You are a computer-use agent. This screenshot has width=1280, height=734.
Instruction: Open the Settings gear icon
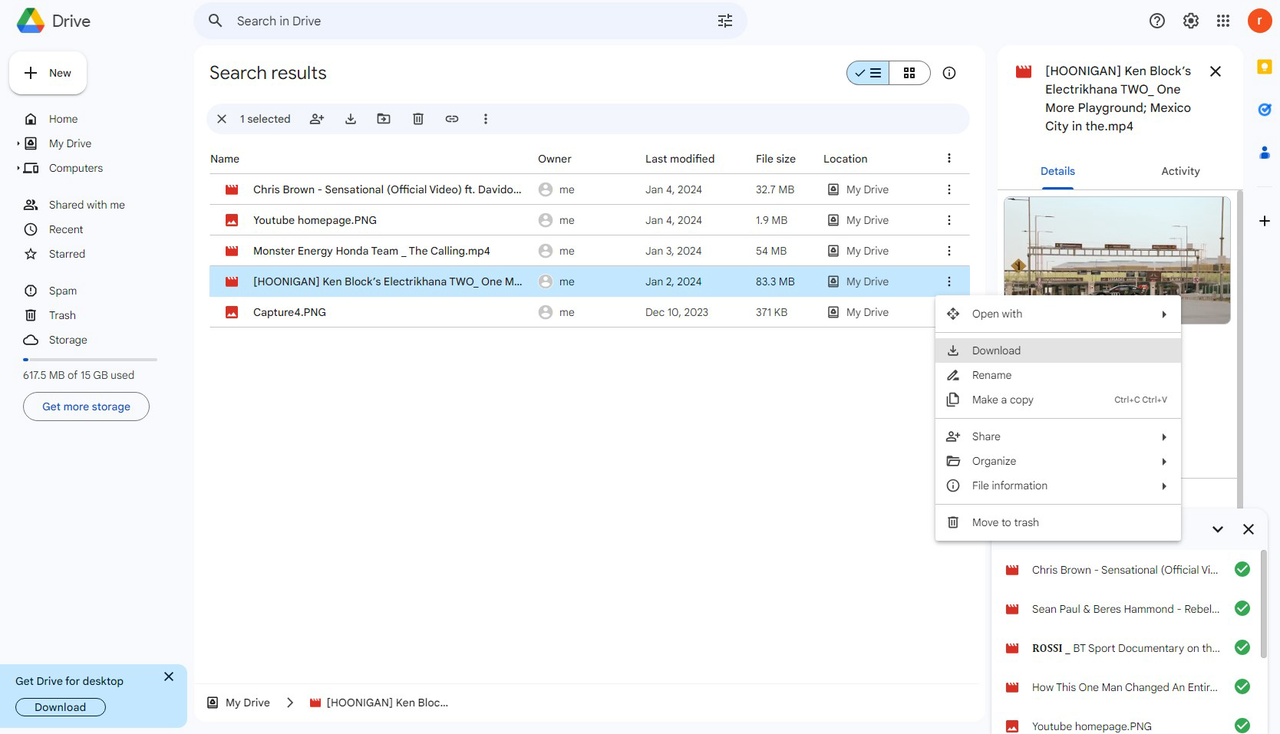tap(1190, 21)
